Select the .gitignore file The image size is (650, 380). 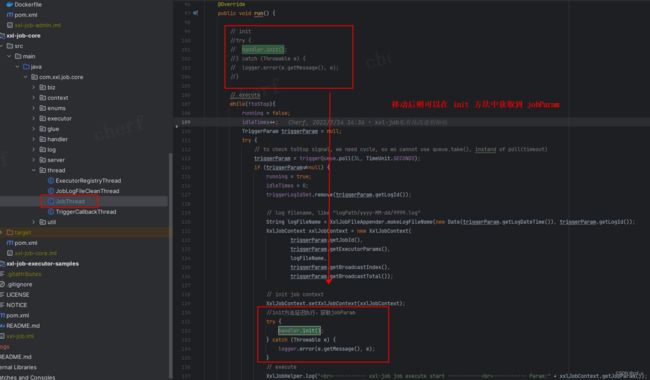(x=16, y=284)
